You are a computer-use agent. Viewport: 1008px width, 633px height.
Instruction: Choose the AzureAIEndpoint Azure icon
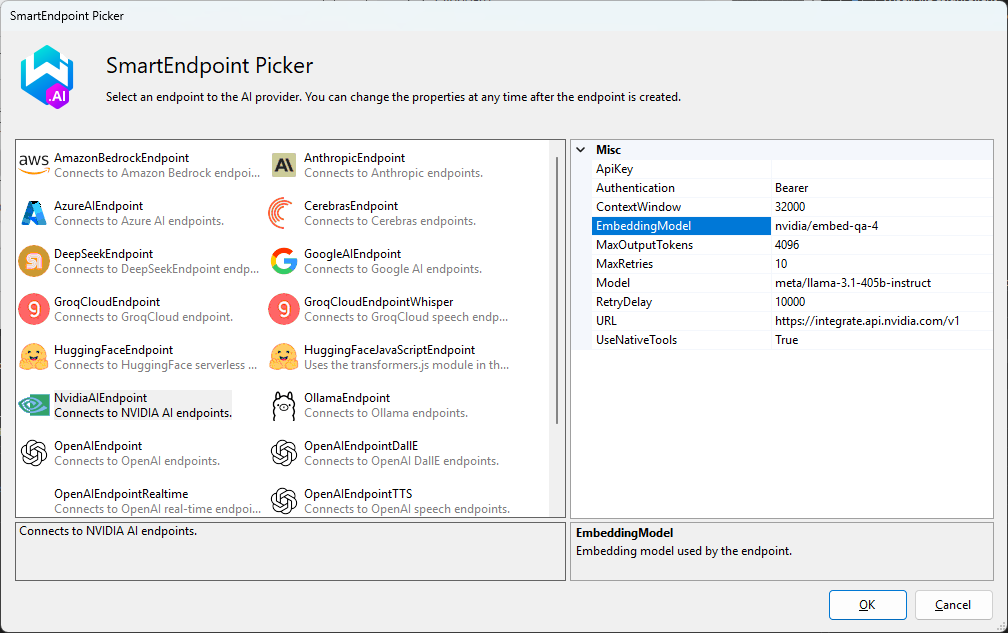pyautogui.click(x=34, y=213)
